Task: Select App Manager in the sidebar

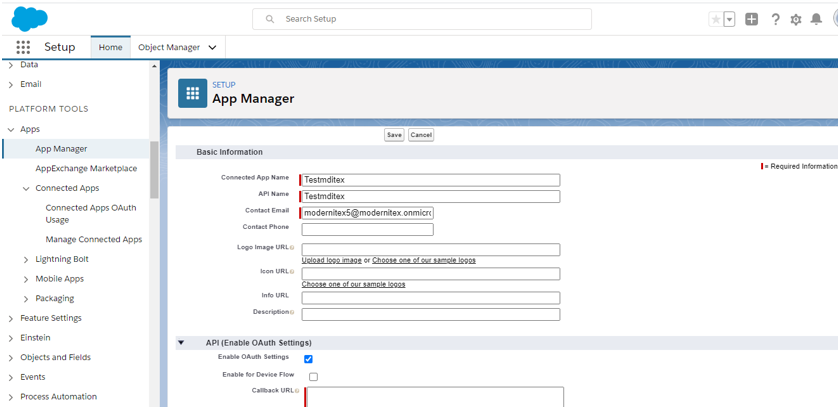Action: pos(76,149)
